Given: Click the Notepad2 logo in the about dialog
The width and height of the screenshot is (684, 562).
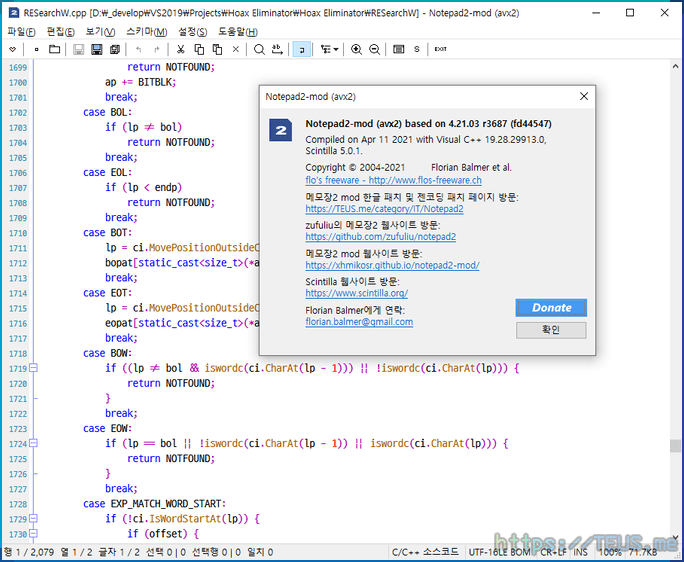Looking at the screenshot, I should pos(280,130).
